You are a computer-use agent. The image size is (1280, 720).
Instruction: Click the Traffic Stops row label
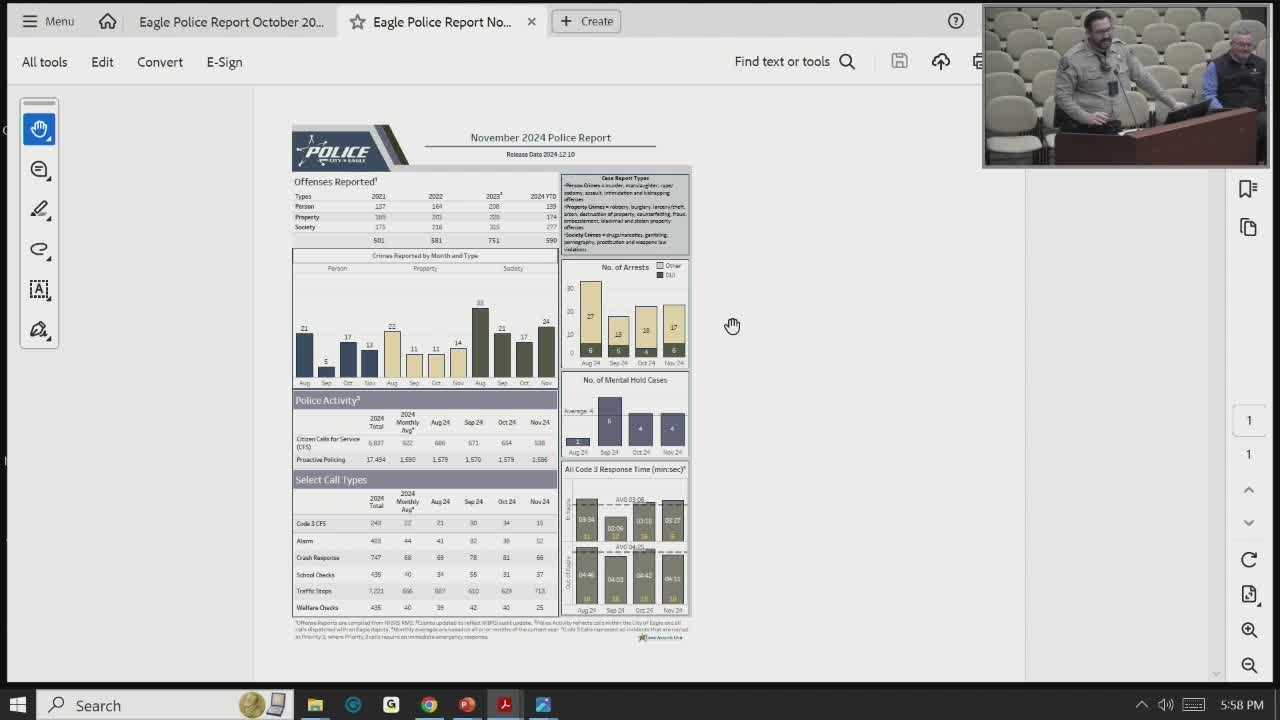[312, 591]
